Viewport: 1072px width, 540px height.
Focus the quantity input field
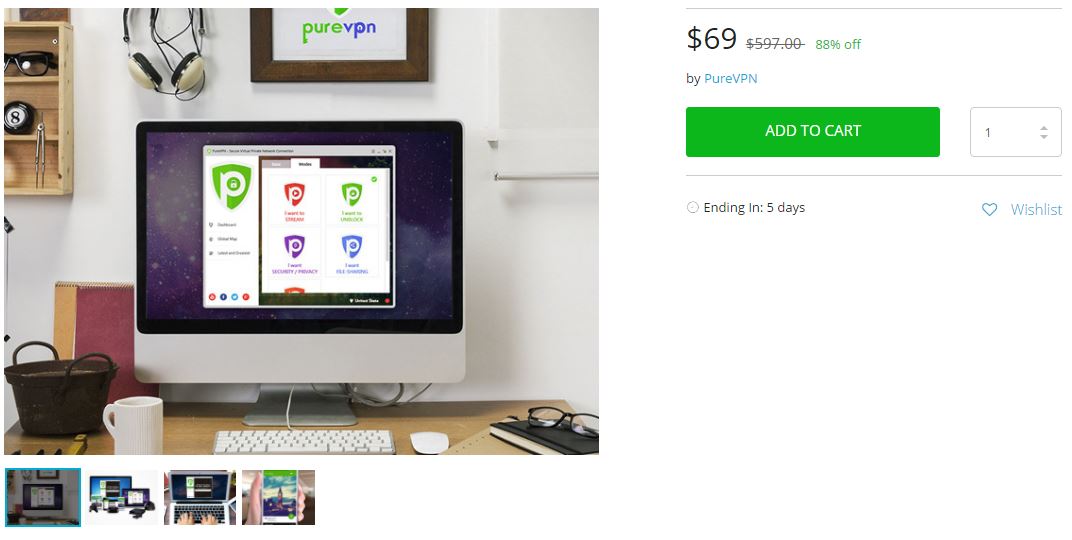coord(1016,132)
